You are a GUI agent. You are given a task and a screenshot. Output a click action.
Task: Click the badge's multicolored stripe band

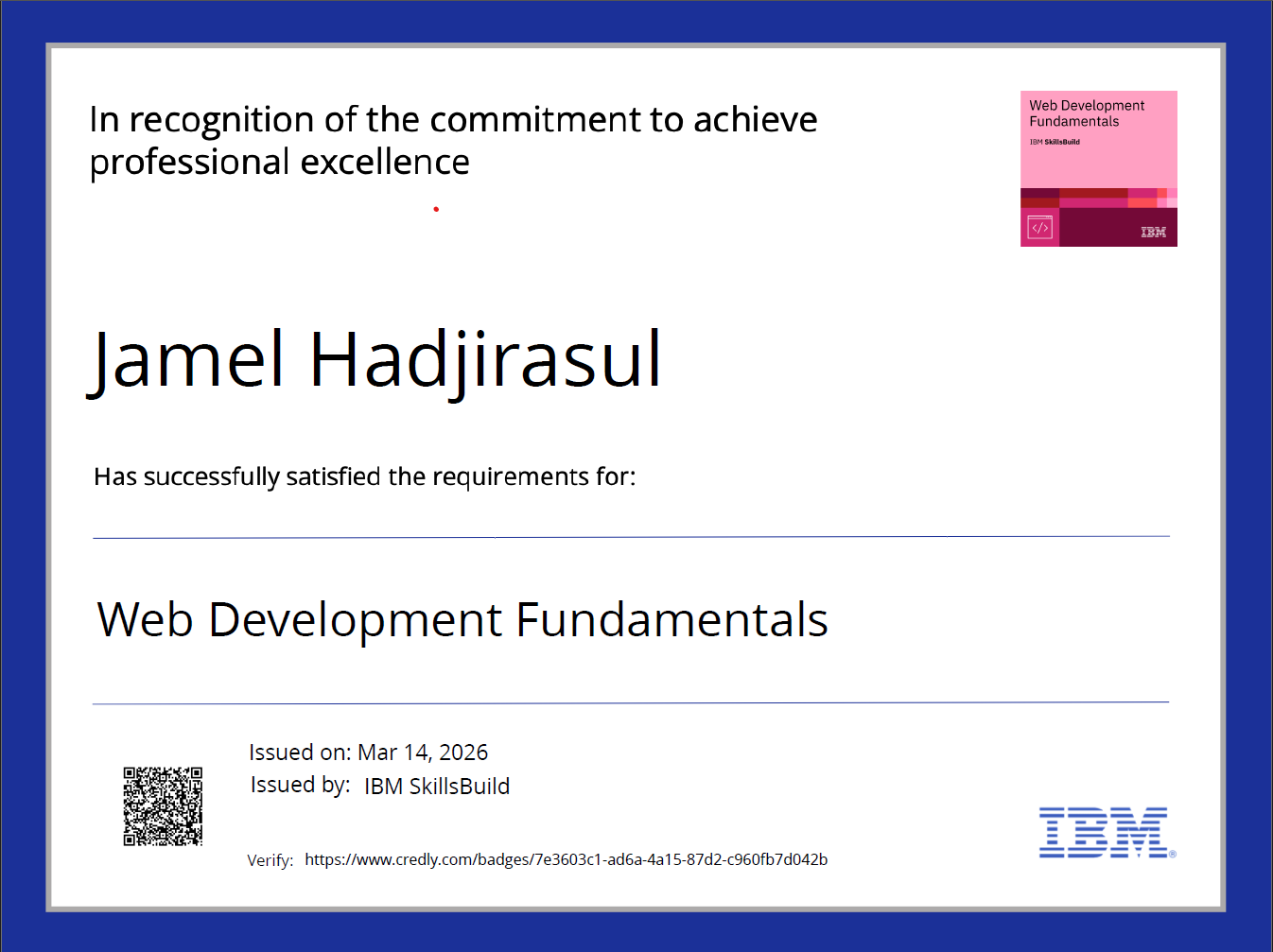(x=1097, y=198)
